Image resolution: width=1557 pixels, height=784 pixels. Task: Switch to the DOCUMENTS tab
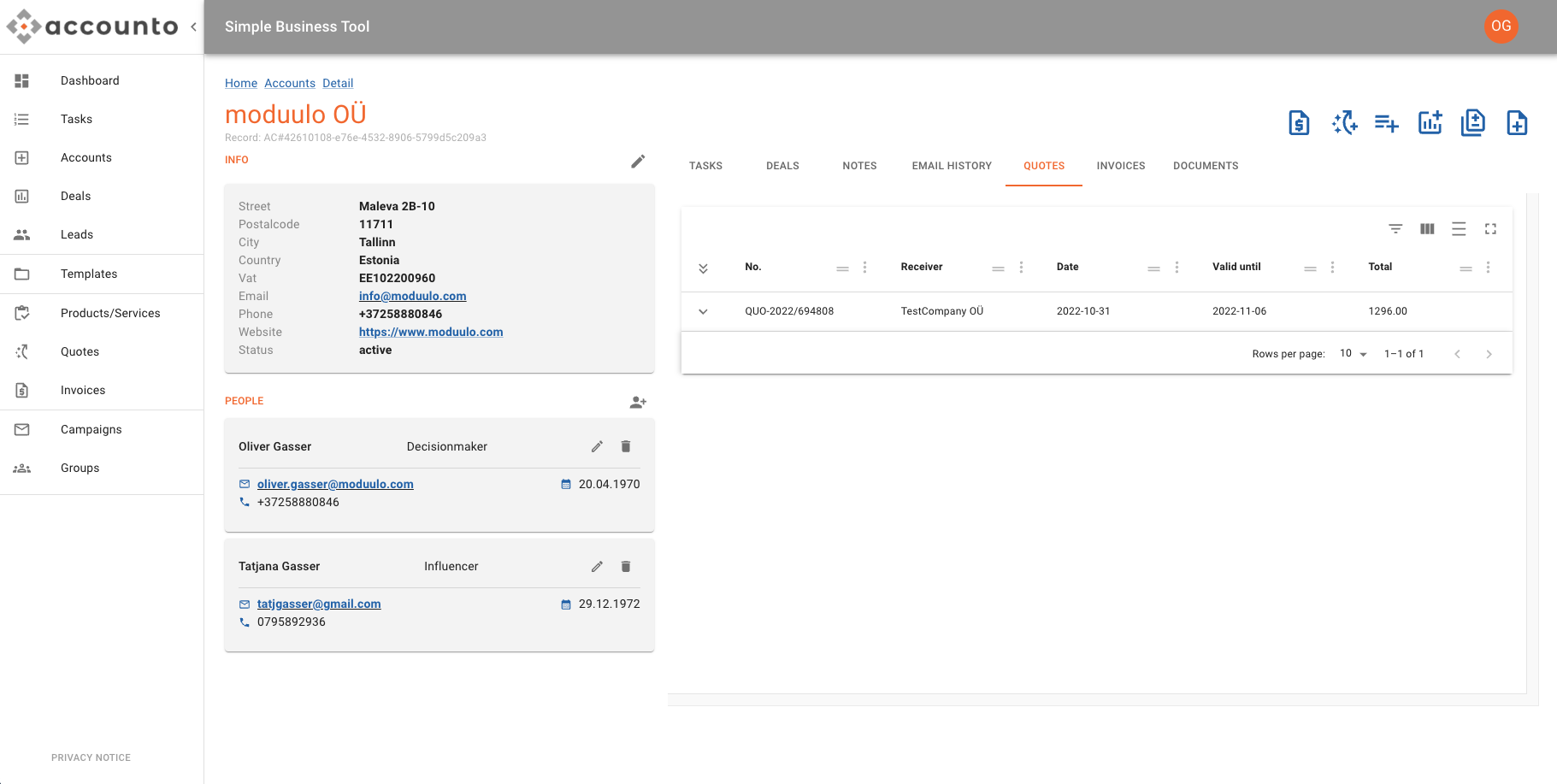[1206, 166]
